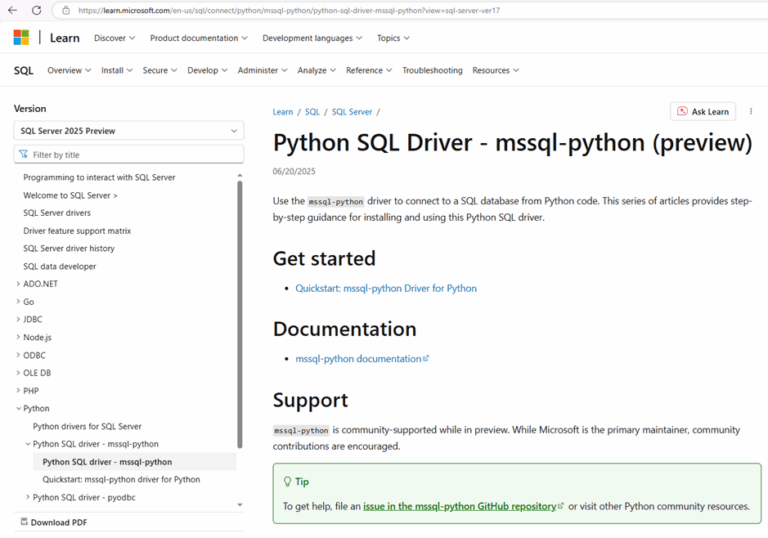Click the Download PDF icon
The image size is (768, 538).
coord(24,522)
